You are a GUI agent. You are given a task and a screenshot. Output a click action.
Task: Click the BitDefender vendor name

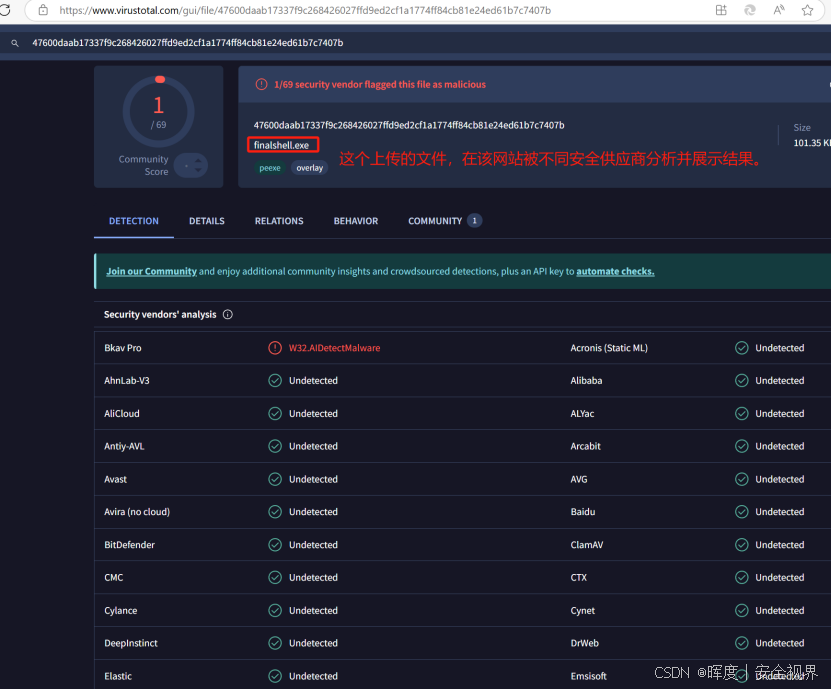point(129,545)
